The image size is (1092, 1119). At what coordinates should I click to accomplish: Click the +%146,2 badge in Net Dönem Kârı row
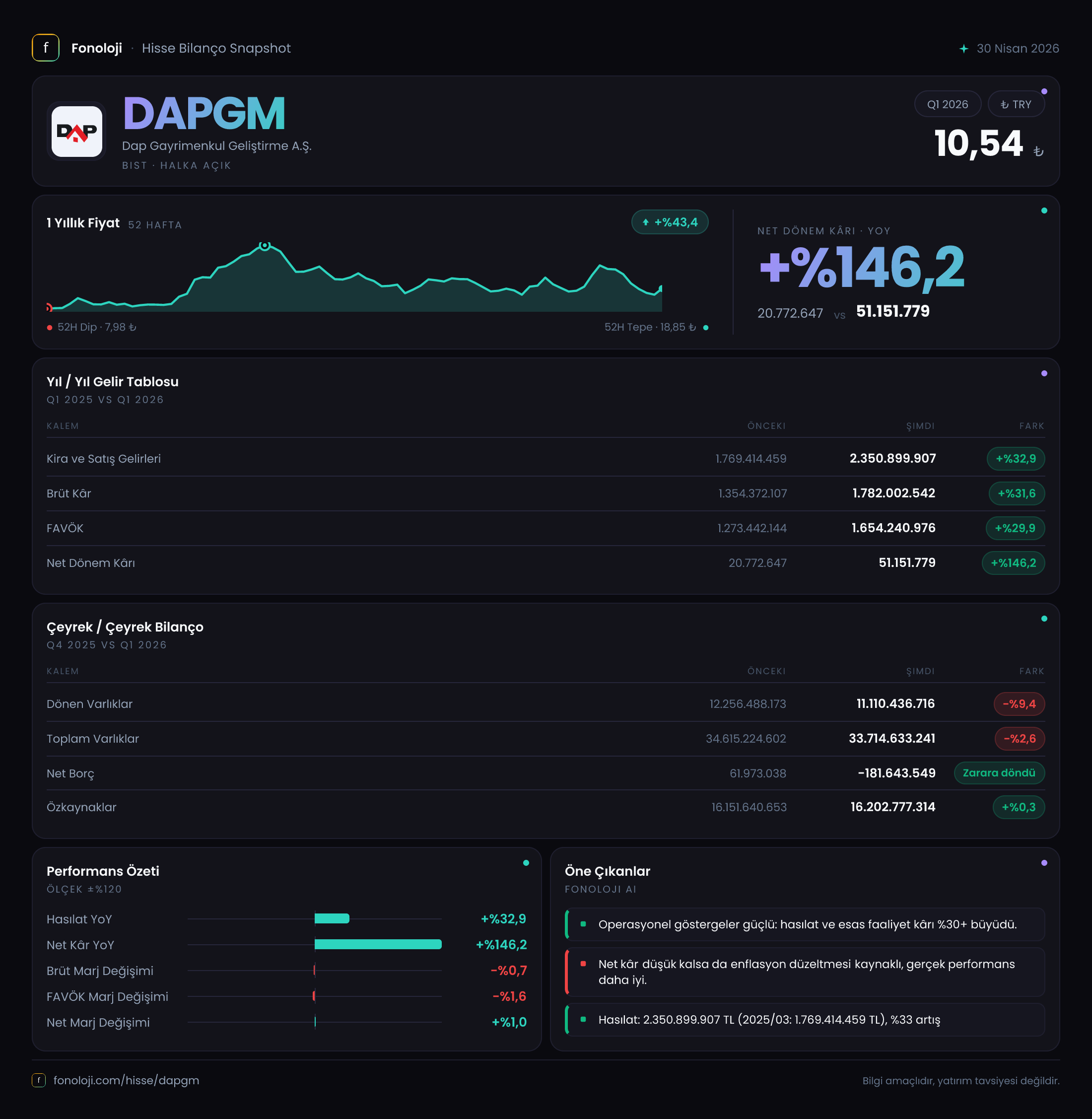(x=1014, y=562)
